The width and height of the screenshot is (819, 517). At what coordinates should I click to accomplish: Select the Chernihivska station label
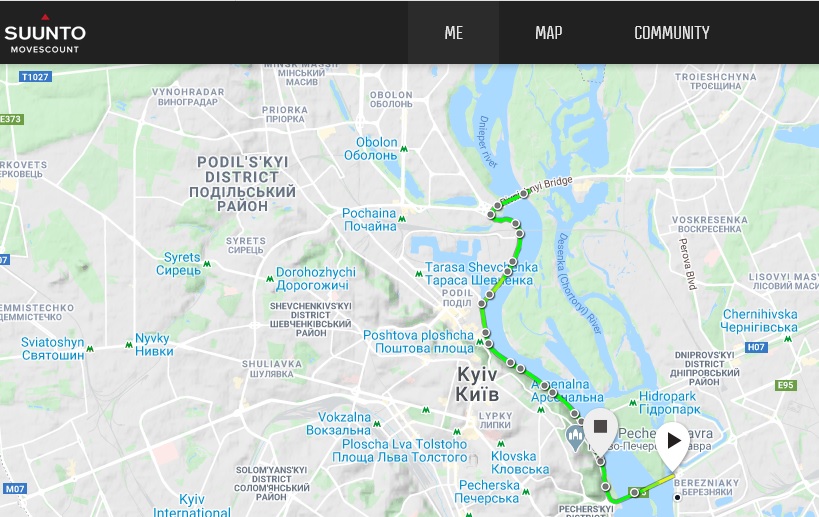759,321
